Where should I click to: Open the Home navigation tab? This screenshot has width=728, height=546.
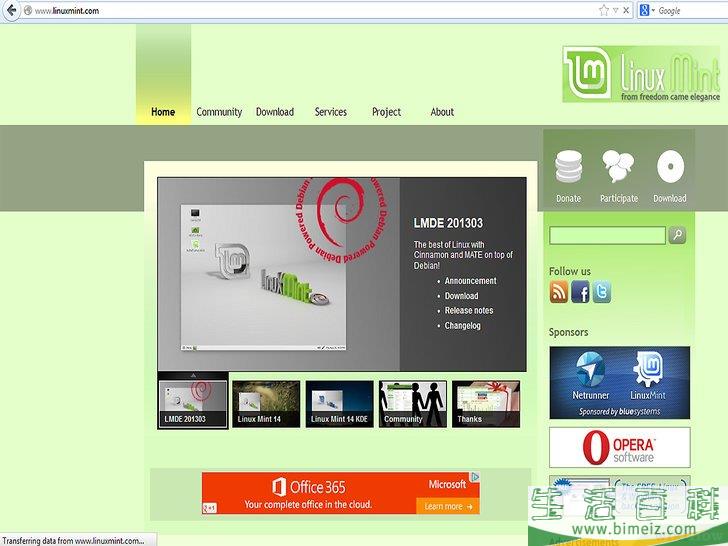coord(163,112)
